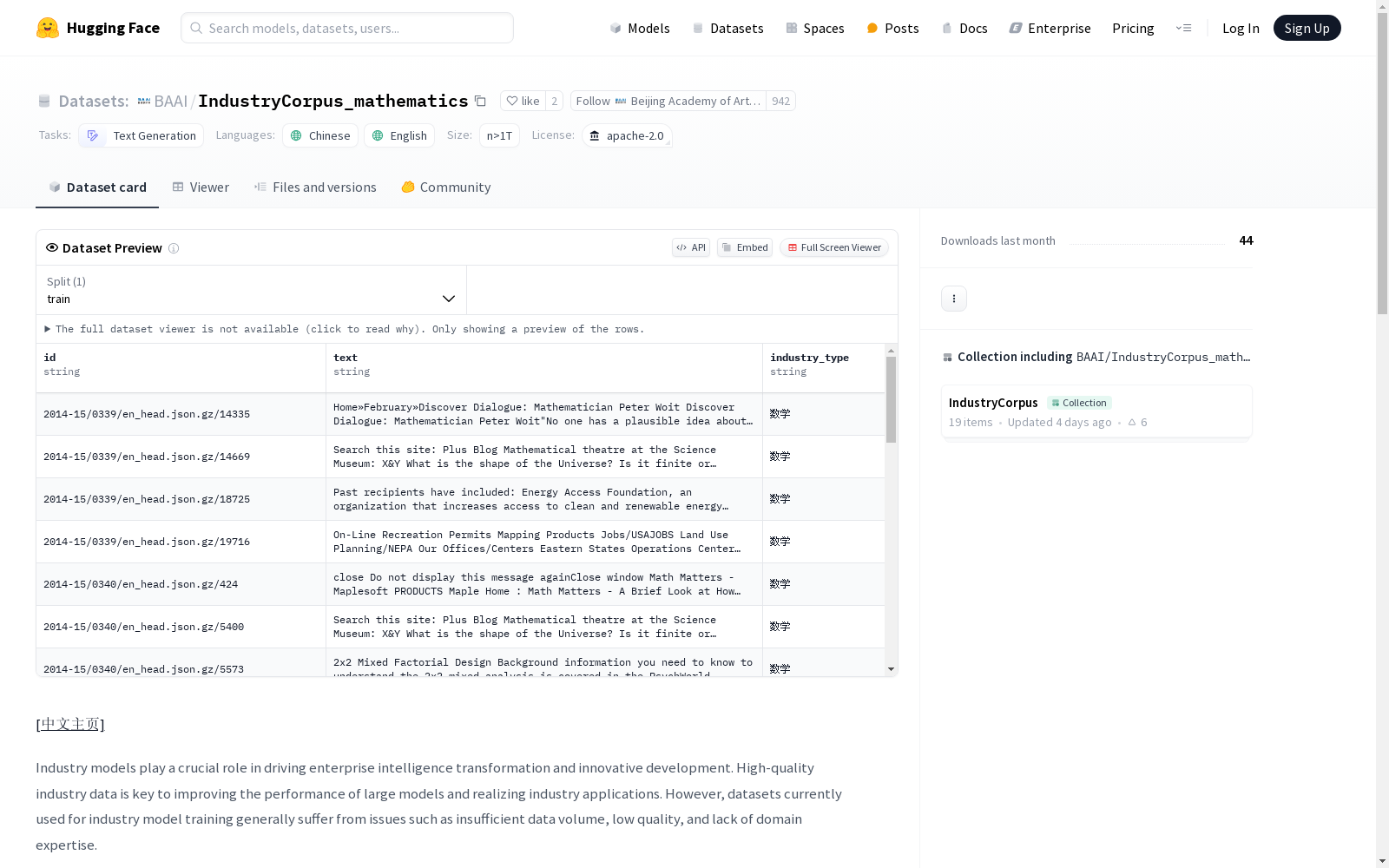Select the English language tag
The height and width of the screenshot is (868, 1389).
click(x=399, y=135)
